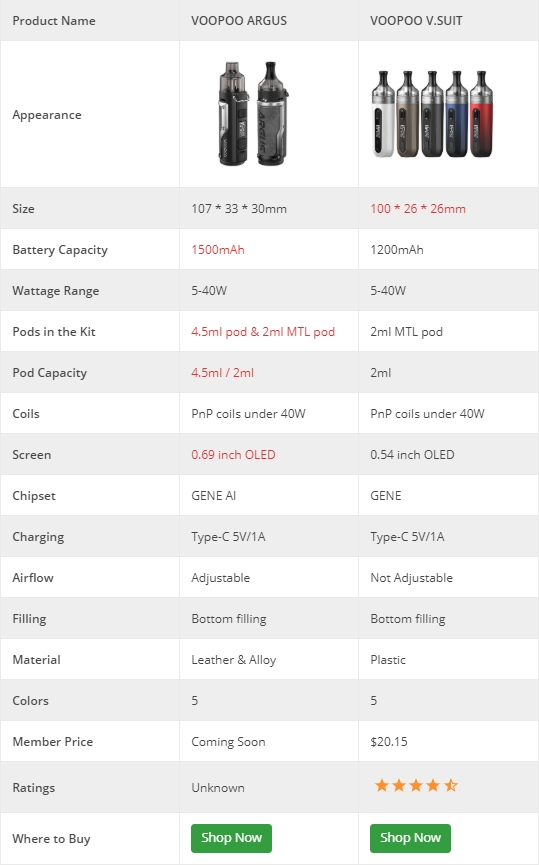The height and width of the screenshot is (865, 539).
Task: Select the VOOPOO V.SUIT column header
Action: click(x=416, y=21)
